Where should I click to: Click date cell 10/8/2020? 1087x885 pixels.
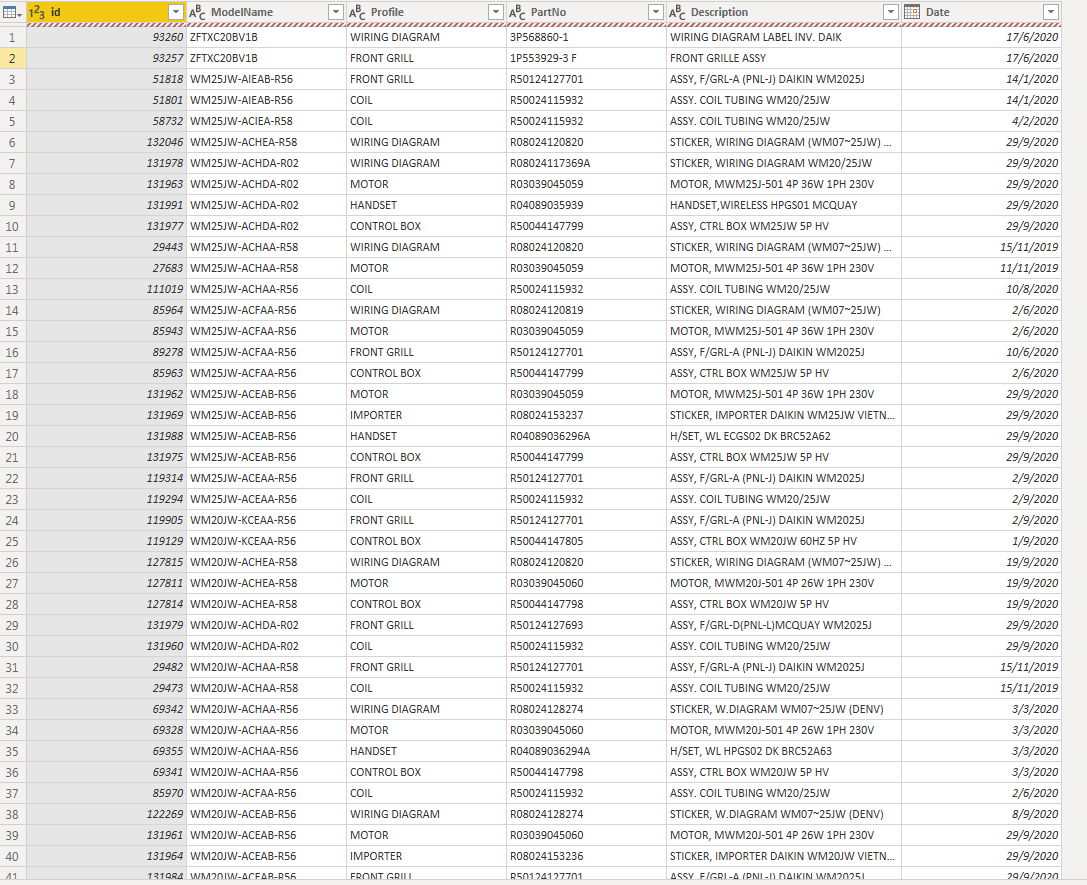point(982,290)
